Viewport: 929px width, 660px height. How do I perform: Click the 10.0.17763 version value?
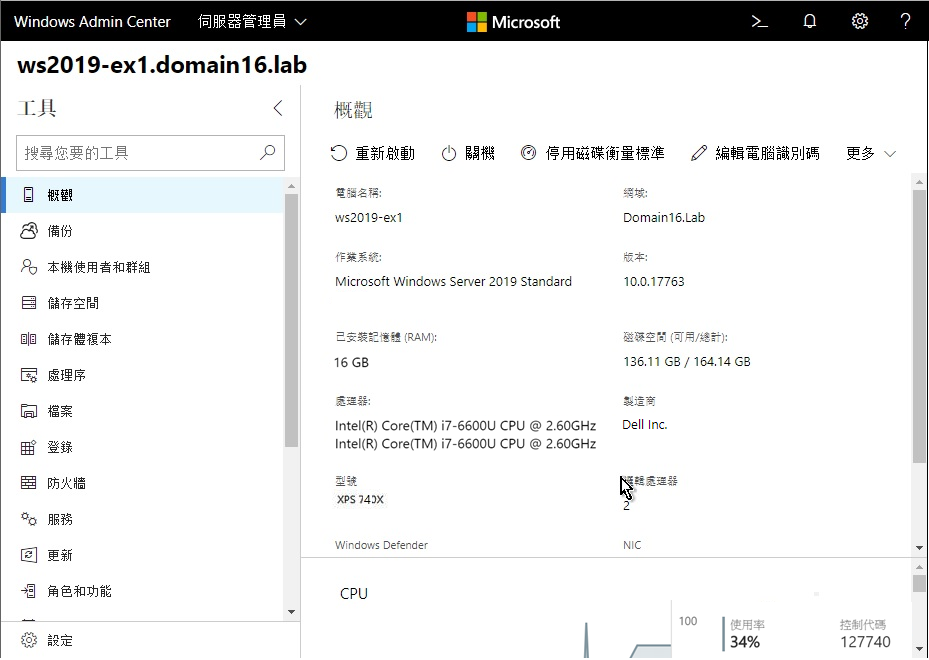point(653,281)
